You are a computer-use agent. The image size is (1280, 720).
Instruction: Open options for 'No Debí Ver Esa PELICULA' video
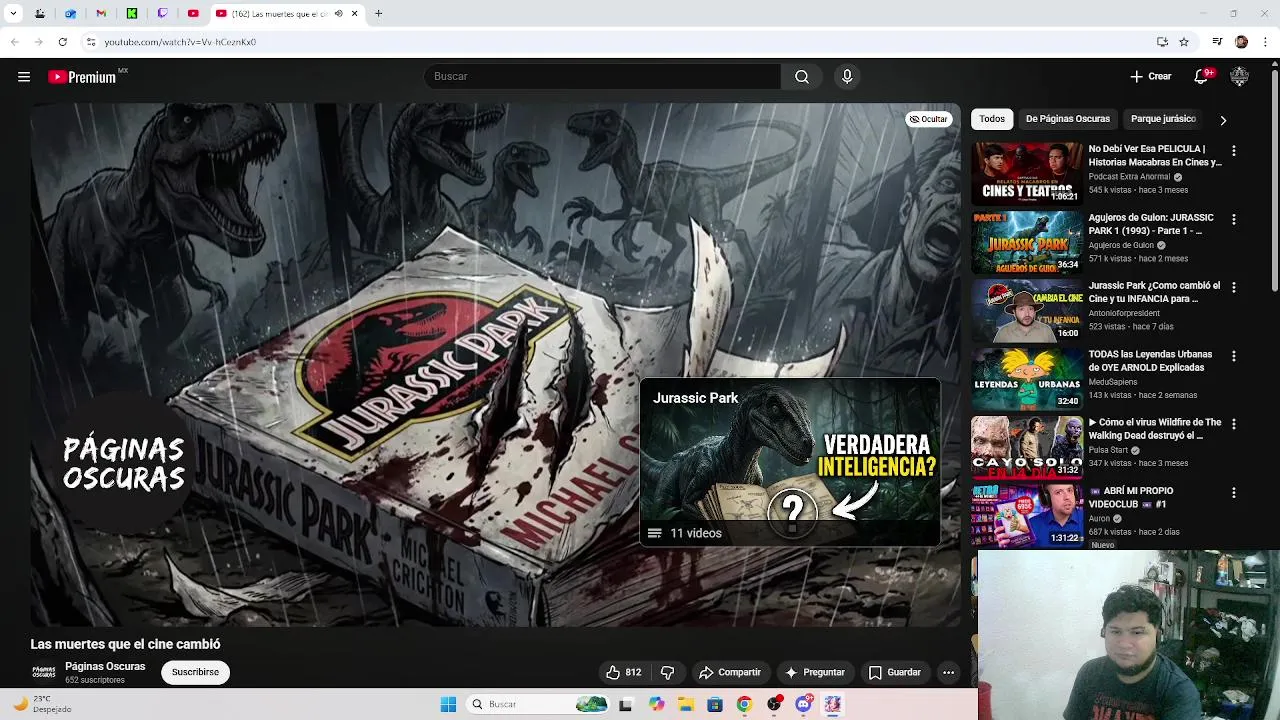pyautogui.click(x=1233, y=150)
